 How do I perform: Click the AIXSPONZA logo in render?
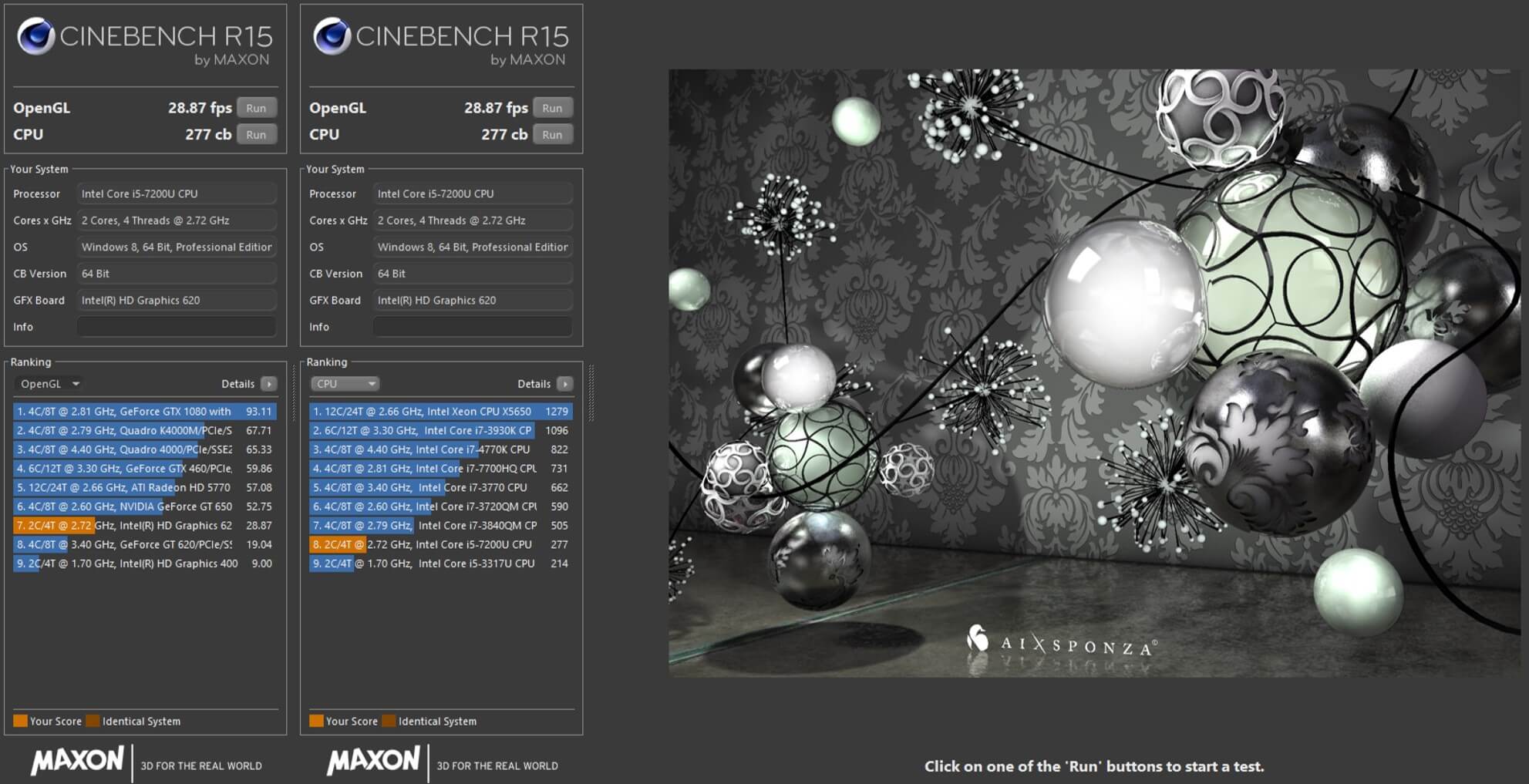click(1063, 641)
